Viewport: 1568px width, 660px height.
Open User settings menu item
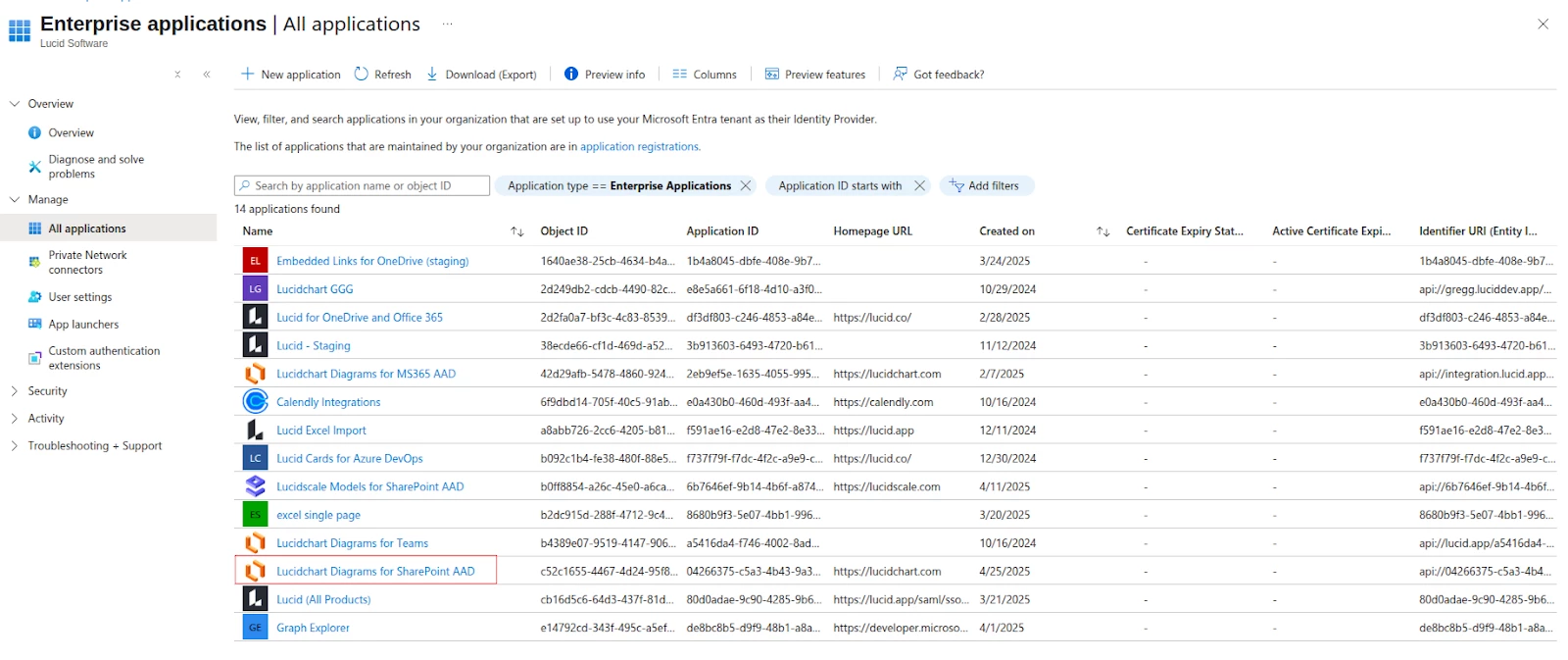click(80, 297)
